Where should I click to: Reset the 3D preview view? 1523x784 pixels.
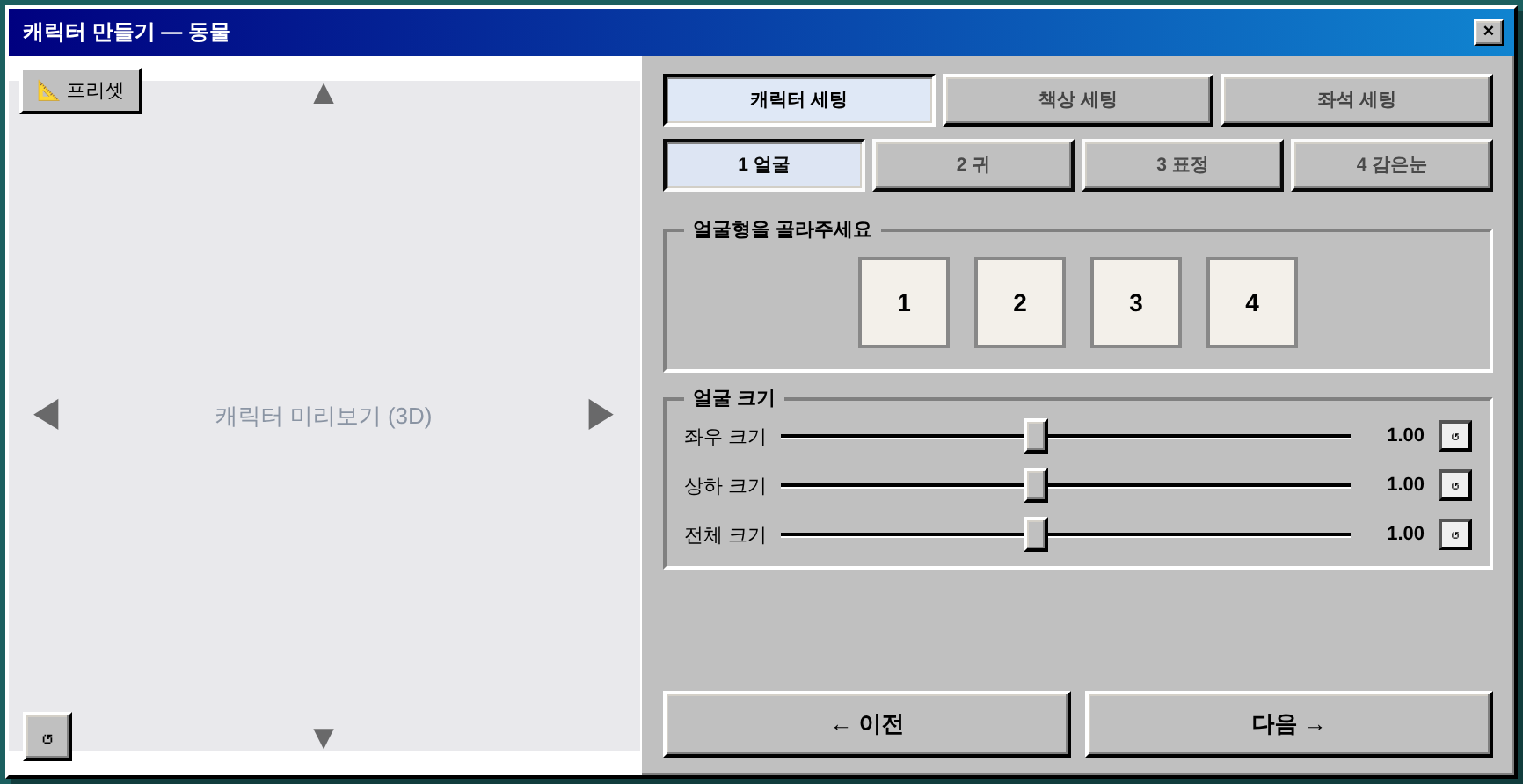point(47,737)
